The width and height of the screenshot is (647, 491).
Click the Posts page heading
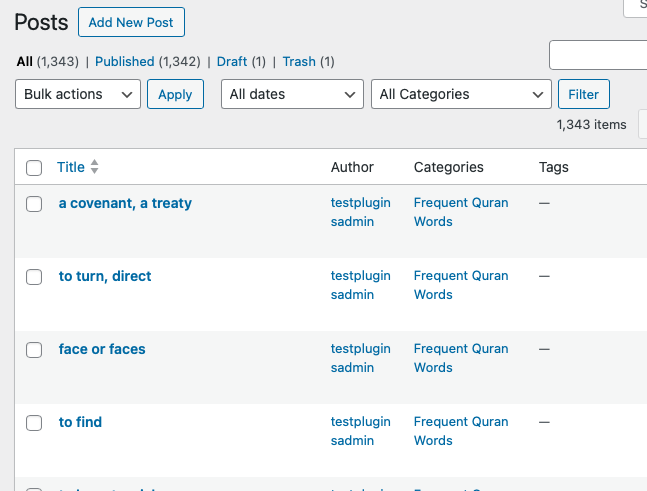tap(41, 22)
